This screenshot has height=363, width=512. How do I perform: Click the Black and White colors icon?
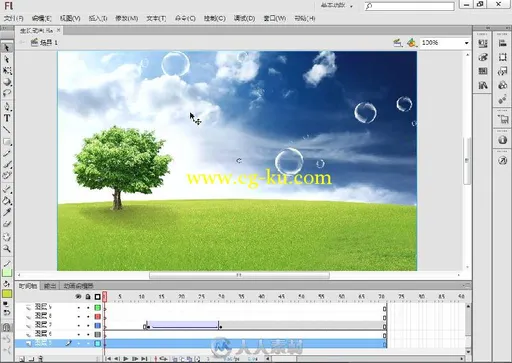[x=6, y=304]
